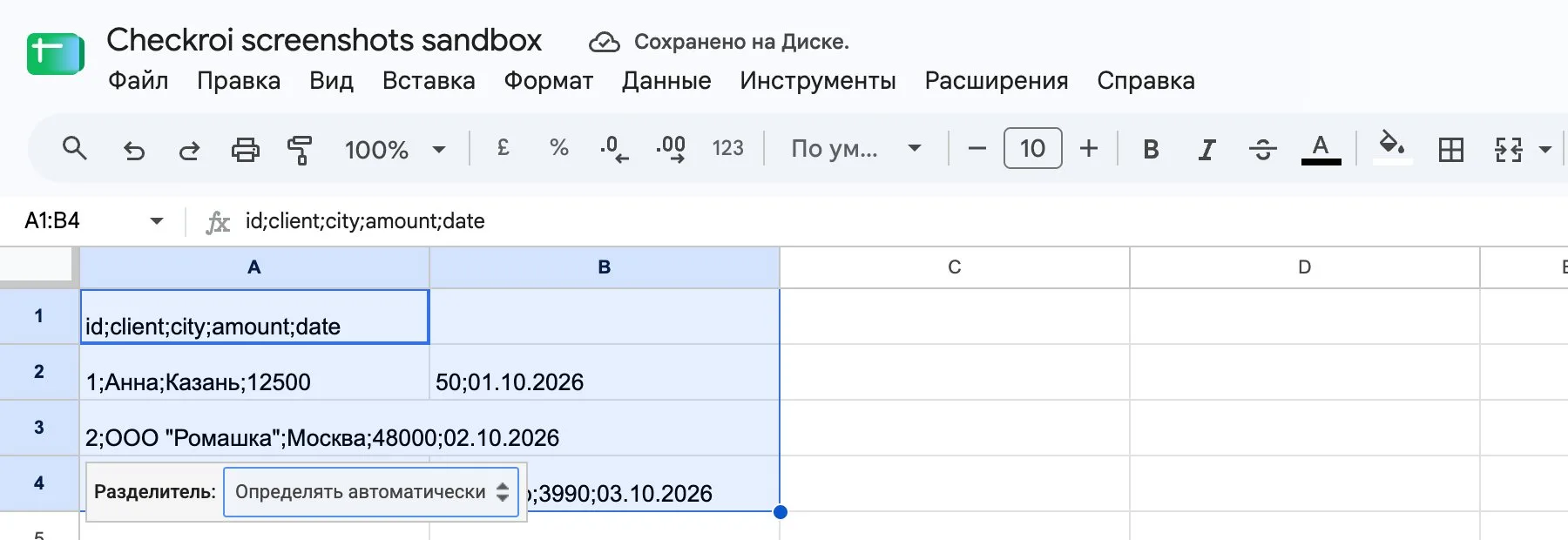Select column A header

[254, 267]
